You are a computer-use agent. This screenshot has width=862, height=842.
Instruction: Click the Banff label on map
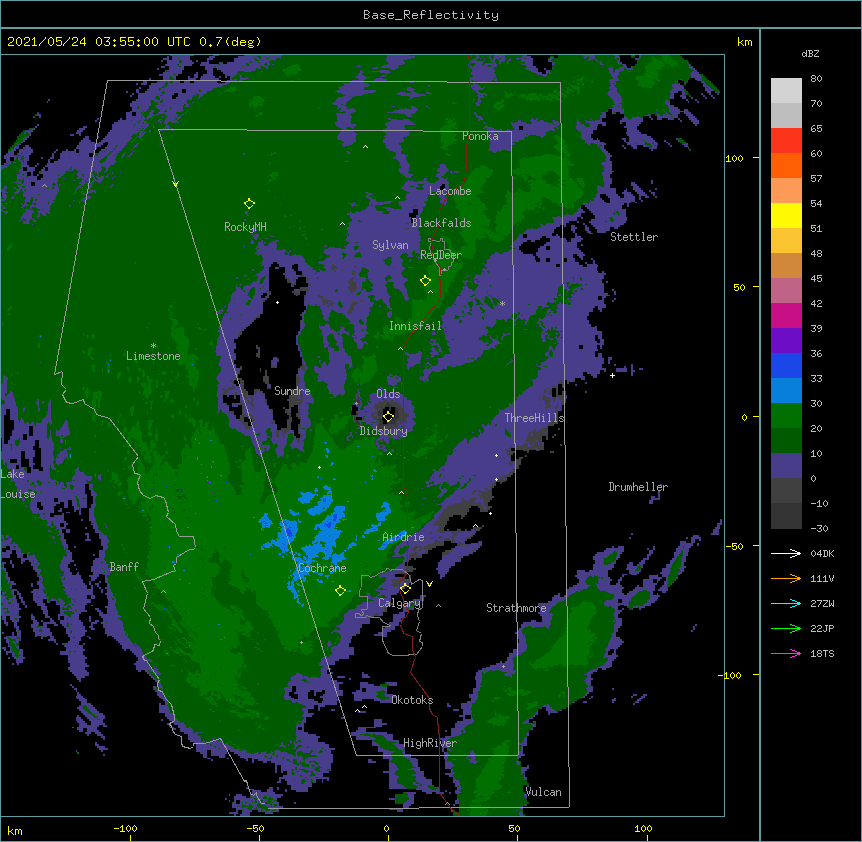(x=124, y=567)
